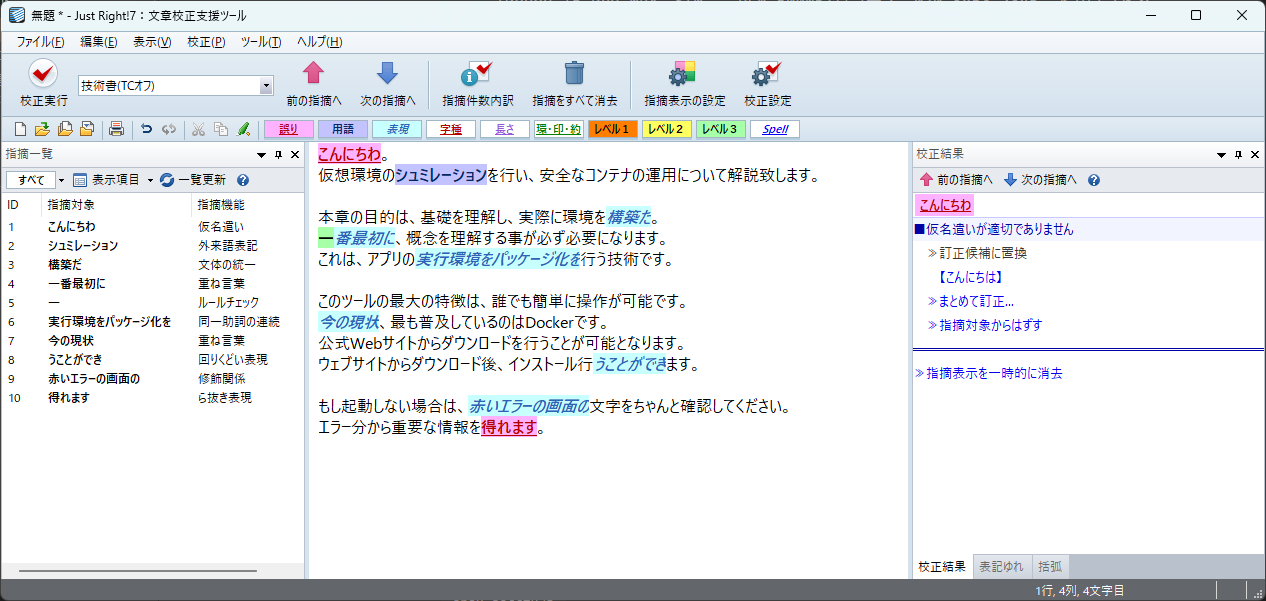Screen dimensions: 1266x601
Task: Open the 校正(P) menu
Action: coord(206,42)
